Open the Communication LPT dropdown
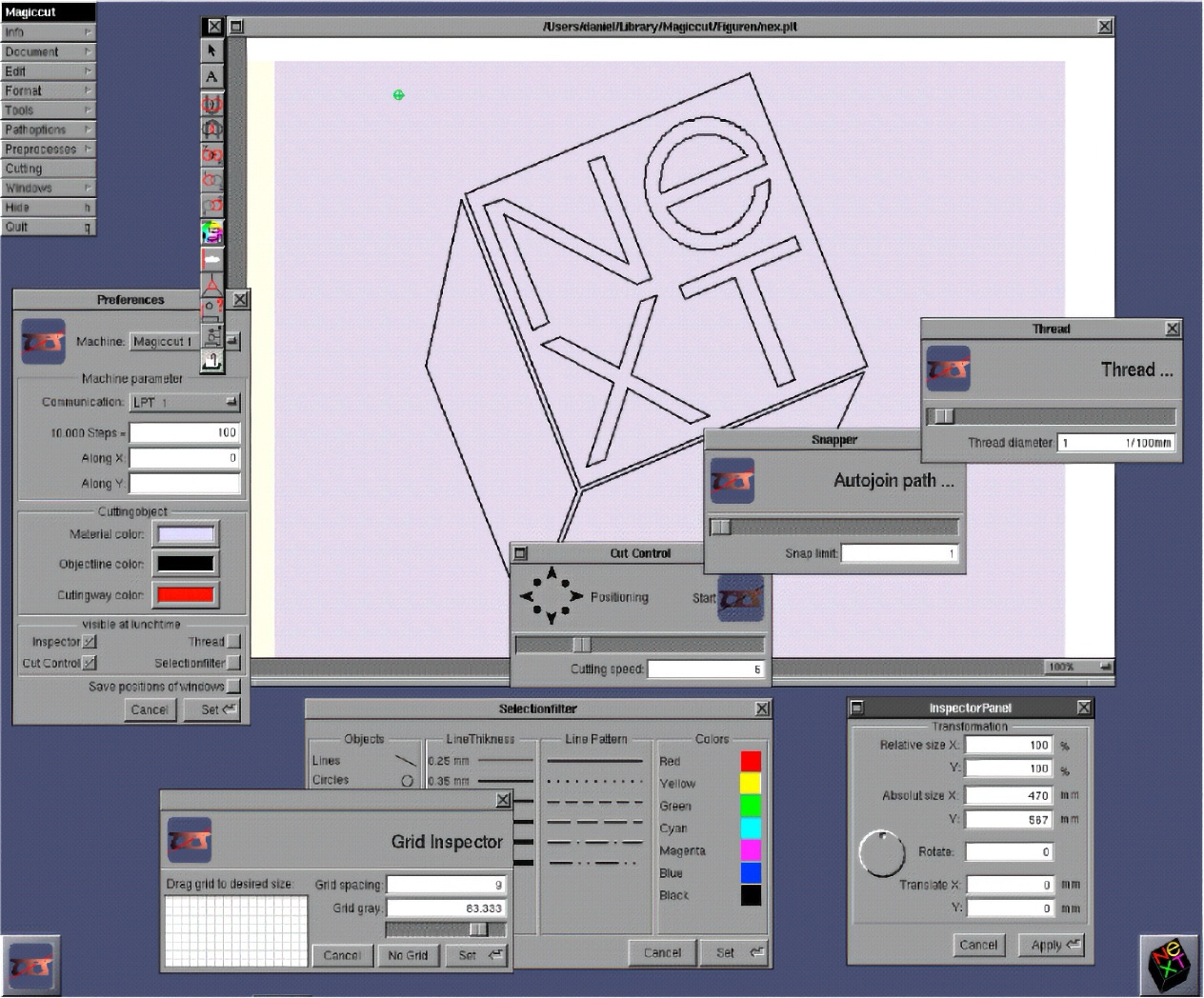This screenshot has width=1204, height=998. click(185, 403)
